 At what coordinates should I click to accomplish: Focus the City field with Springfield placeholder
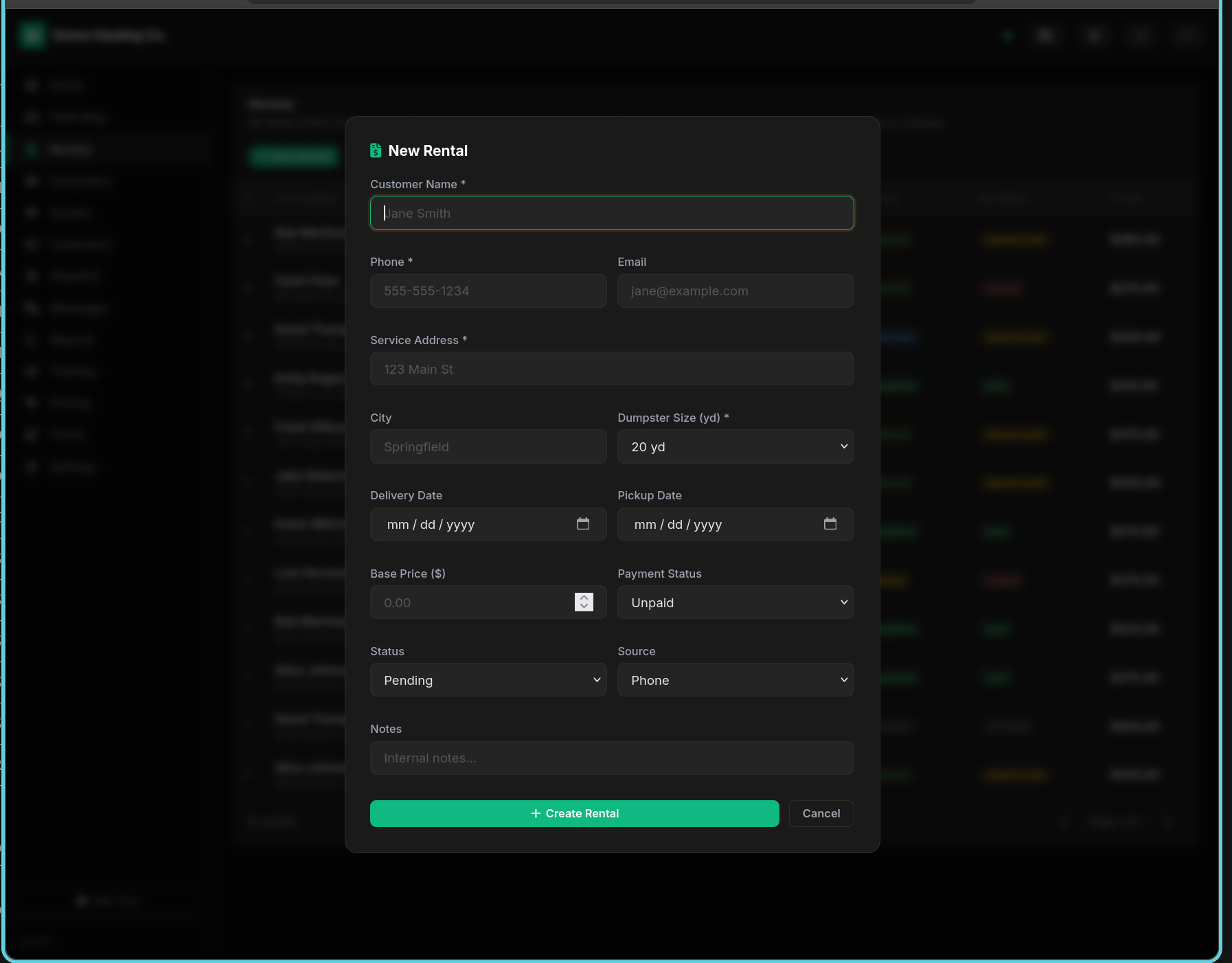[488, 446]
